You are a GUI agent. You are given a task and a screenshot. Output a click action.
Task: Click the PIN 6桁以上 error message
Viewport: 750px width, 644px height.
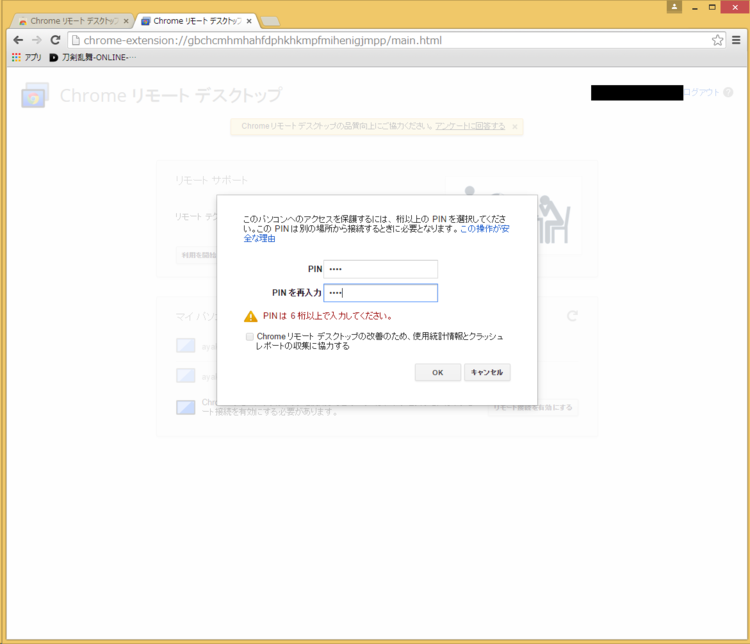[x=328, y=316]
